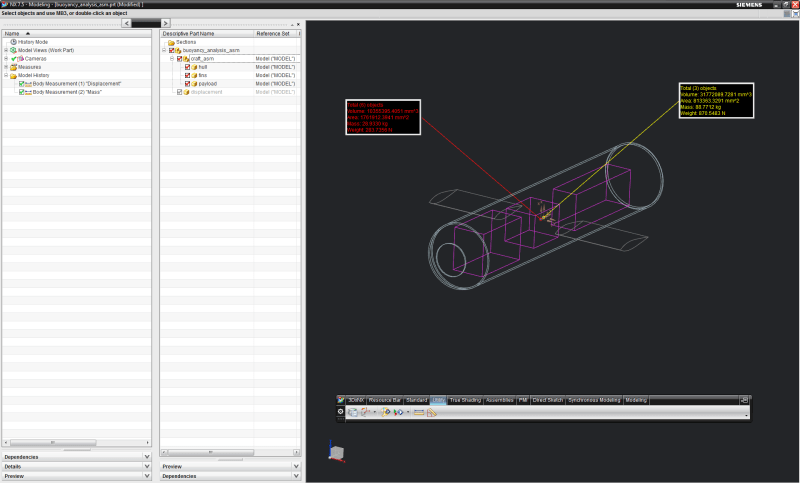Viewport: 800px width, 483px height.
Task: Click the view triad cube
Action: click(x=337, y=452)
